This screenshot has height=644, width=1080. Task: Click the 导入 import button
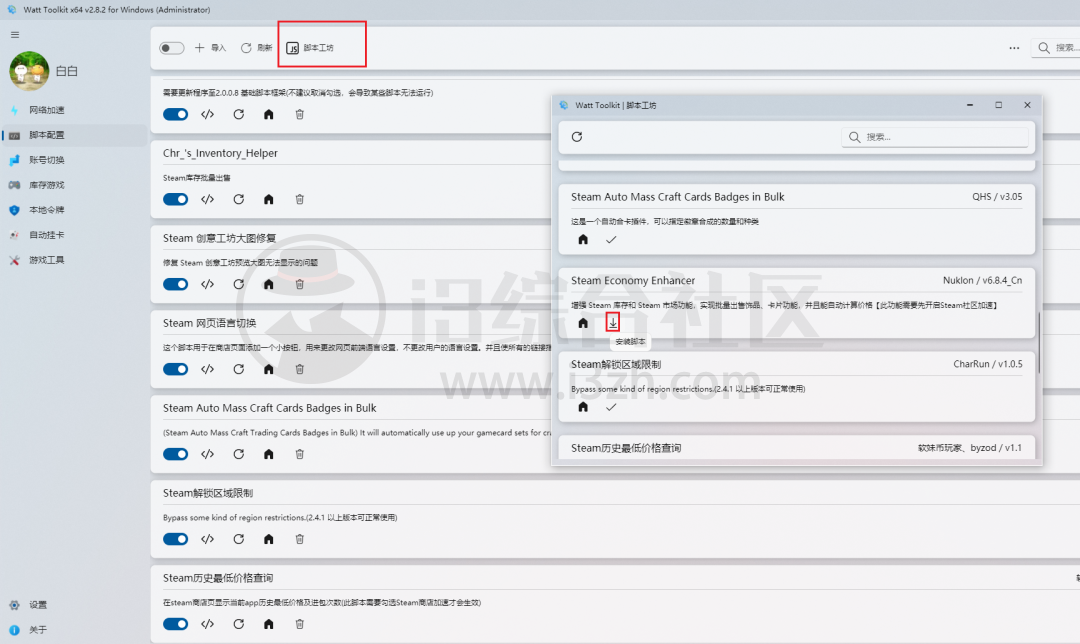(x=210, y=48)
